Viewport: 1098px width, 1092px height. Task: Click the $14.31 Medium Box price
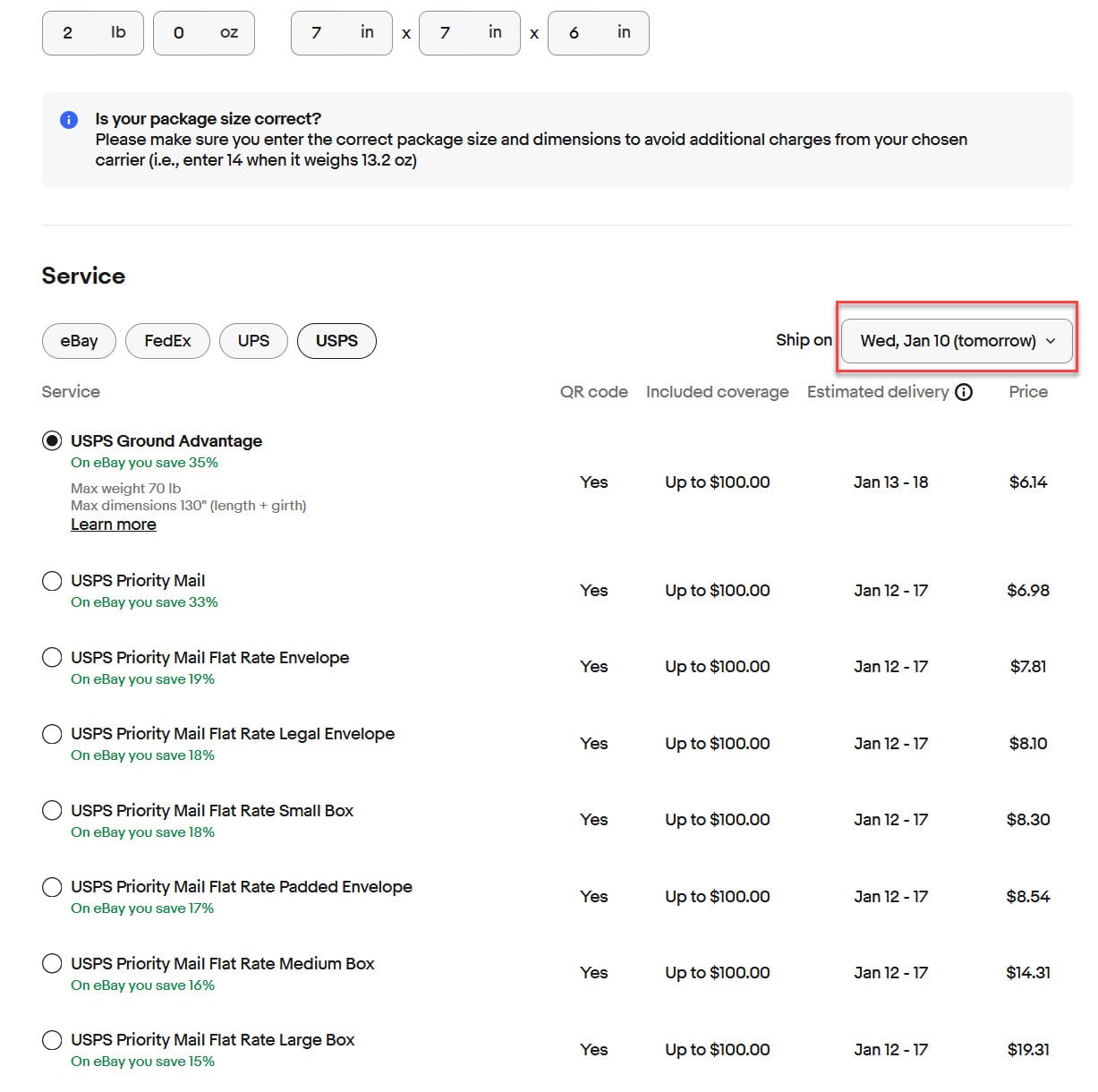1028,973
